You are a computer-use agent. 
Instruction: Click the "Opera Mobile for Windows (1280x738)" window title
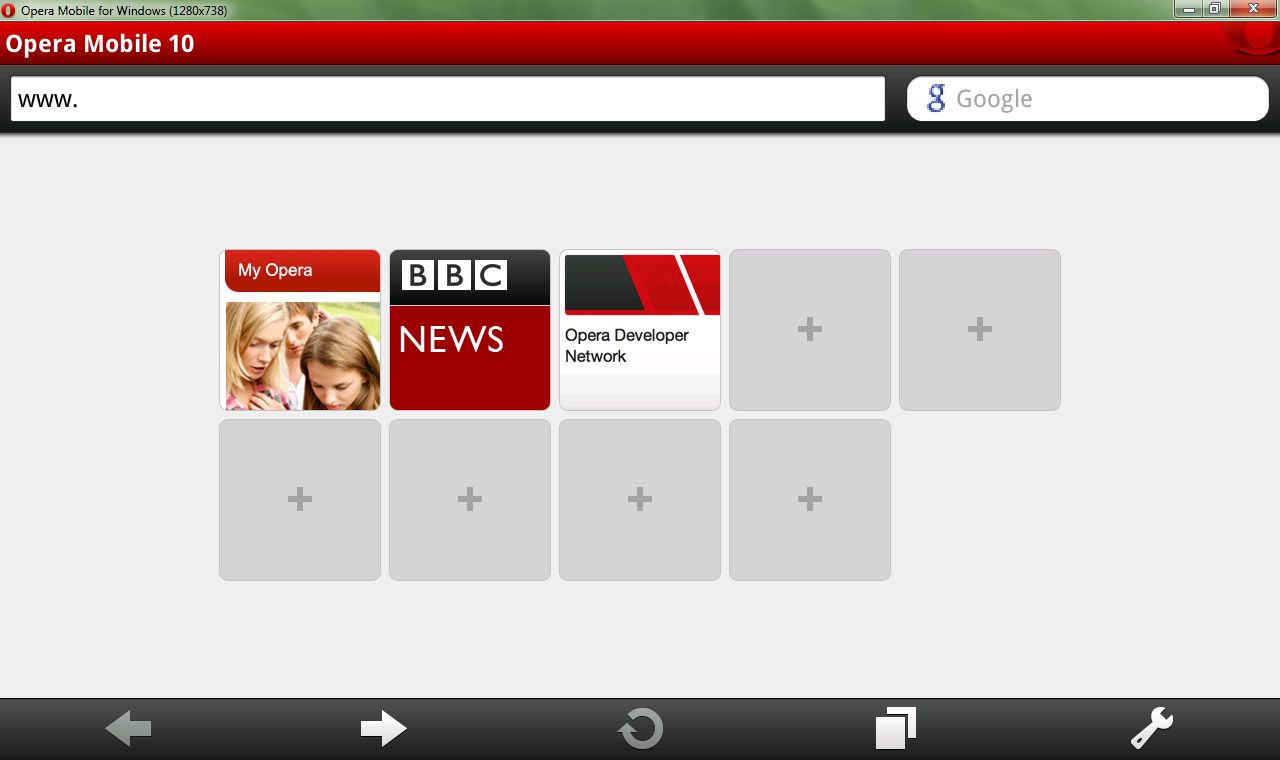[124, 10]
